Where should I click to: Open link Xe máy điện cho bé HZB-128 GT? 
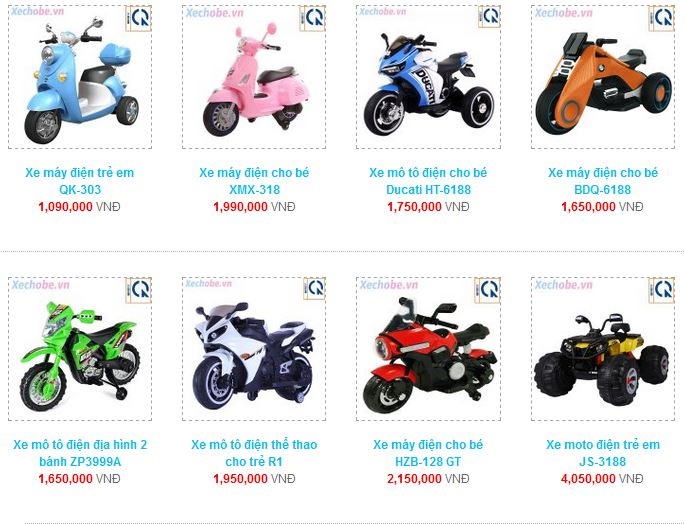(428, 453)
